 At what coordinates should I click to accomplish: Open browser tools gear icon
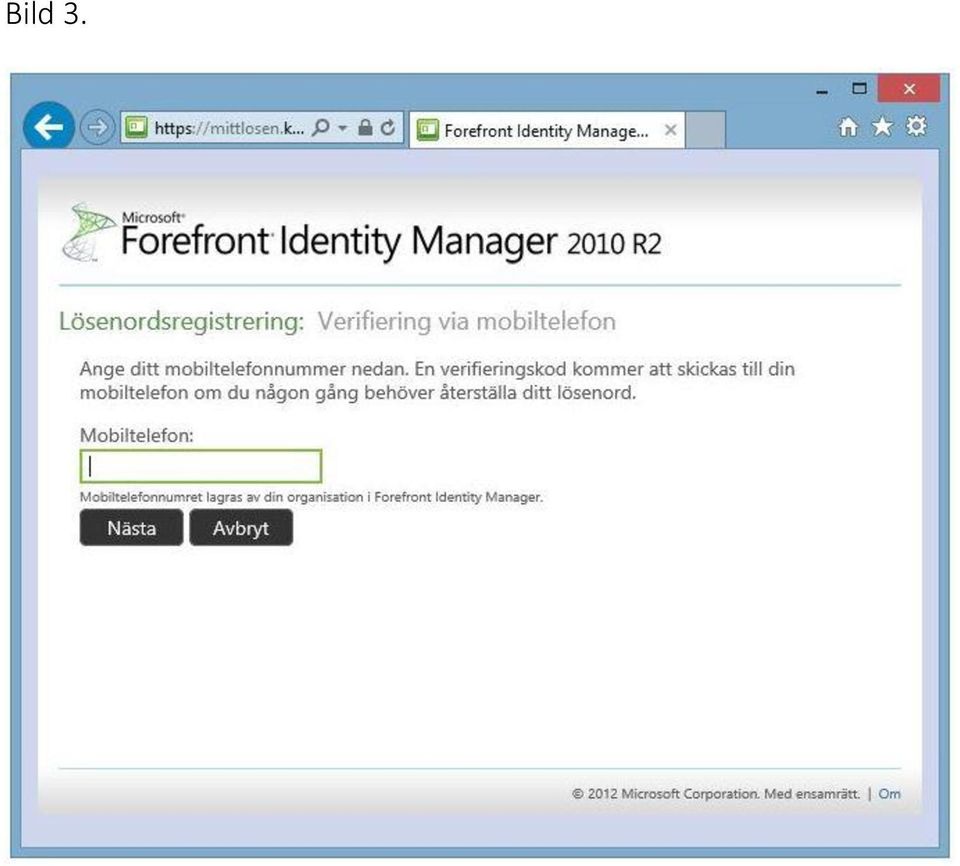coord(917,126)
